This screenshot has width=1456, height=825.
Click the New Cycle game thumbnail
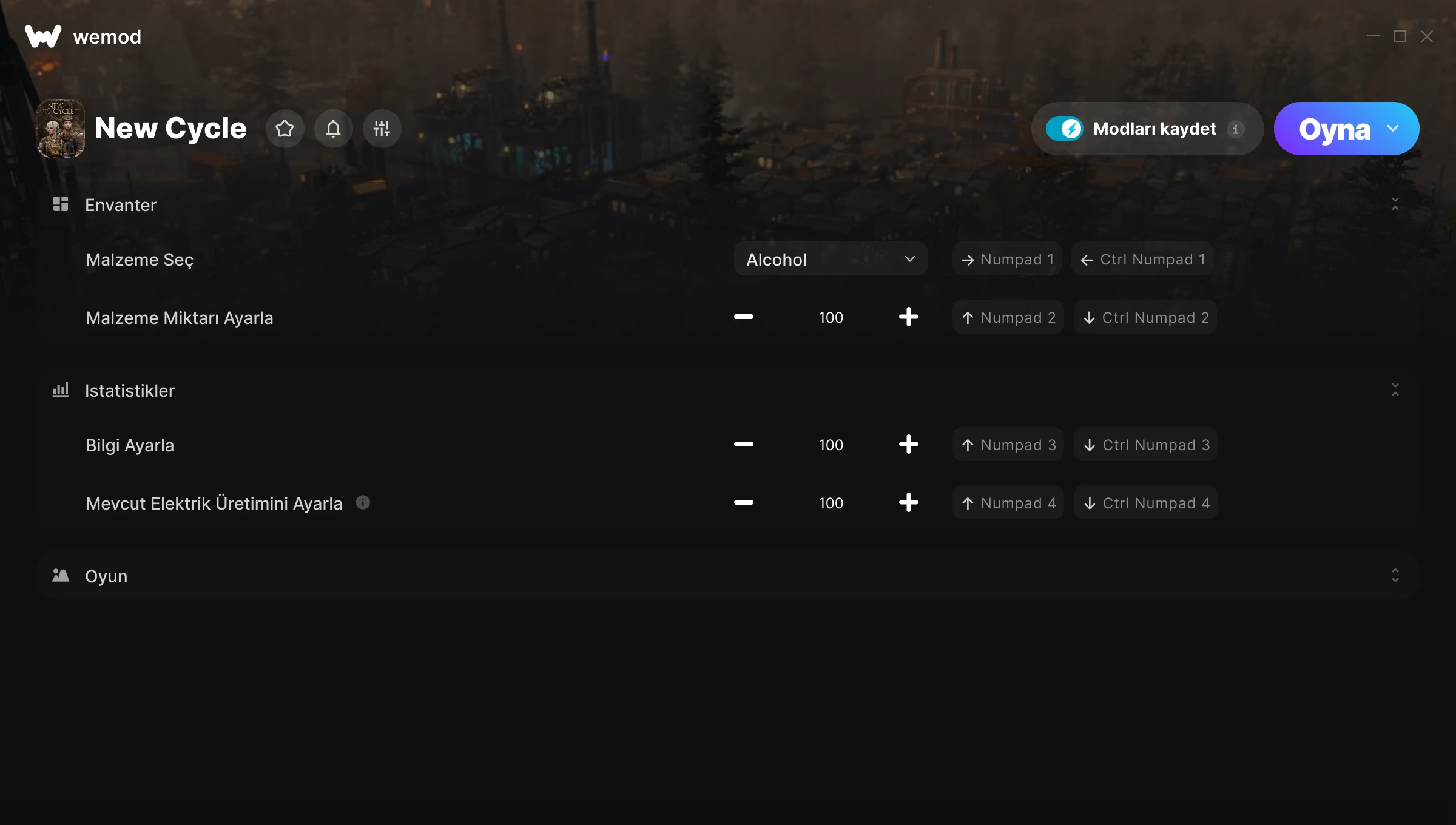point(61,129)
